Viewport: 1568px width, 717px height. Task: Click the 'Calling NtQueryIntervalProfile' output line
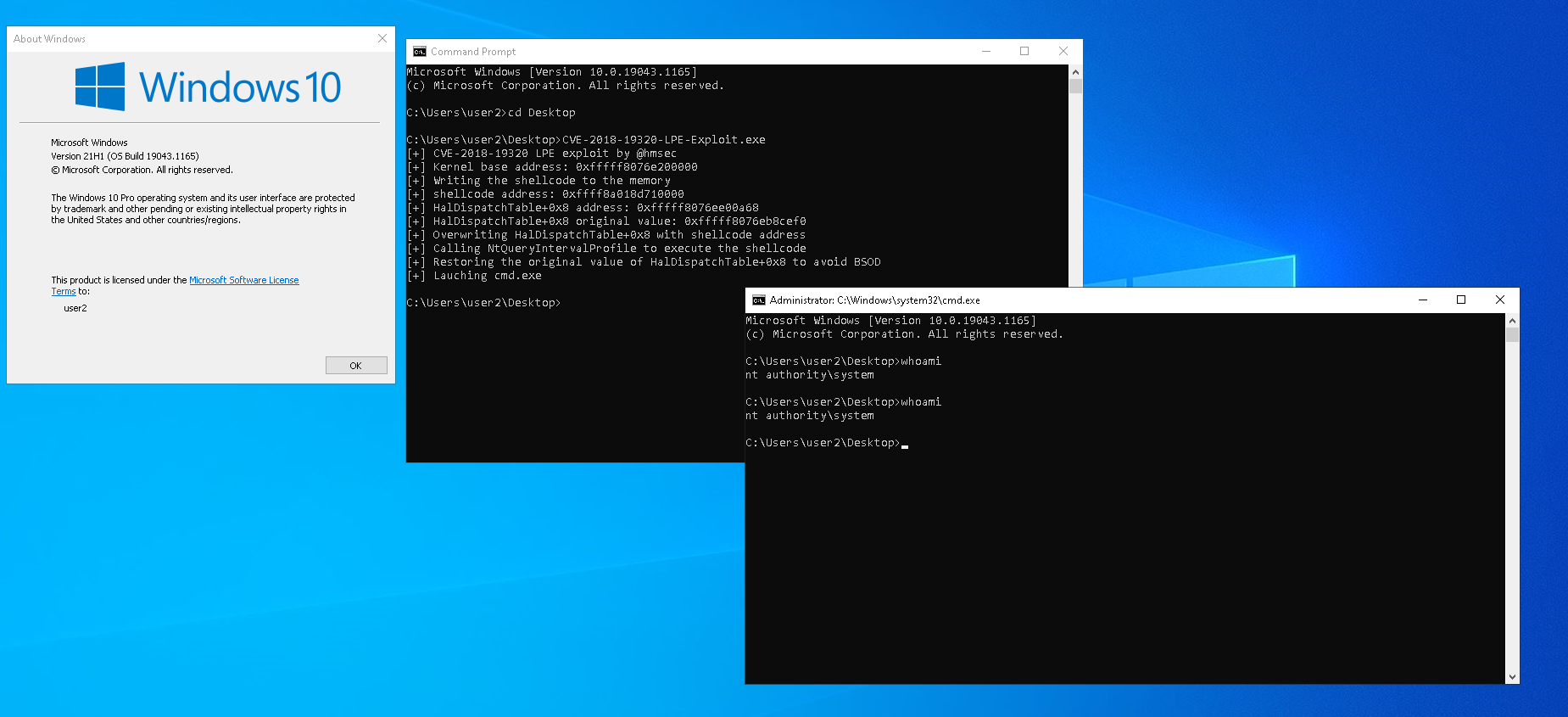[606, 249]
